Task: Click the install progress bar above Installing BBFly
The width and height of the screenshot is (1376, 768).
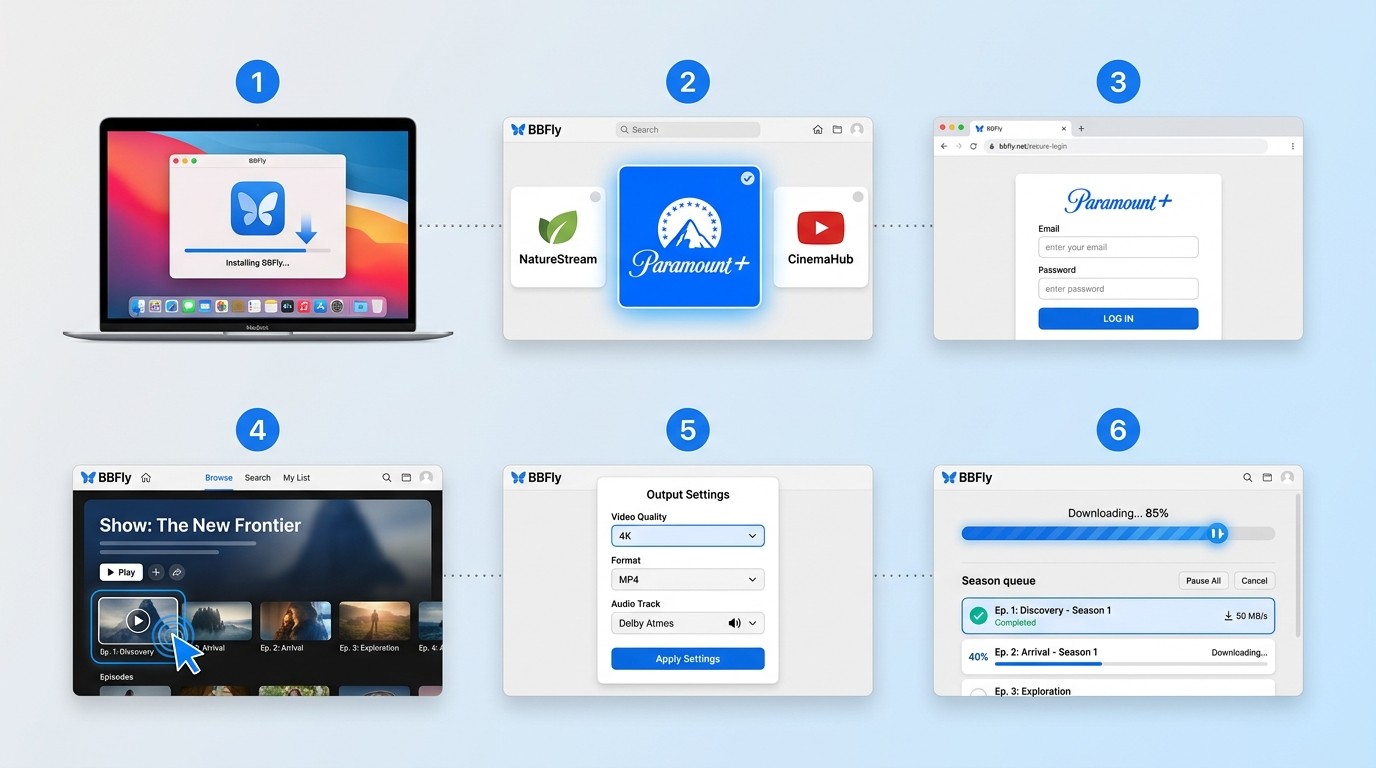Action: point(258,250)
